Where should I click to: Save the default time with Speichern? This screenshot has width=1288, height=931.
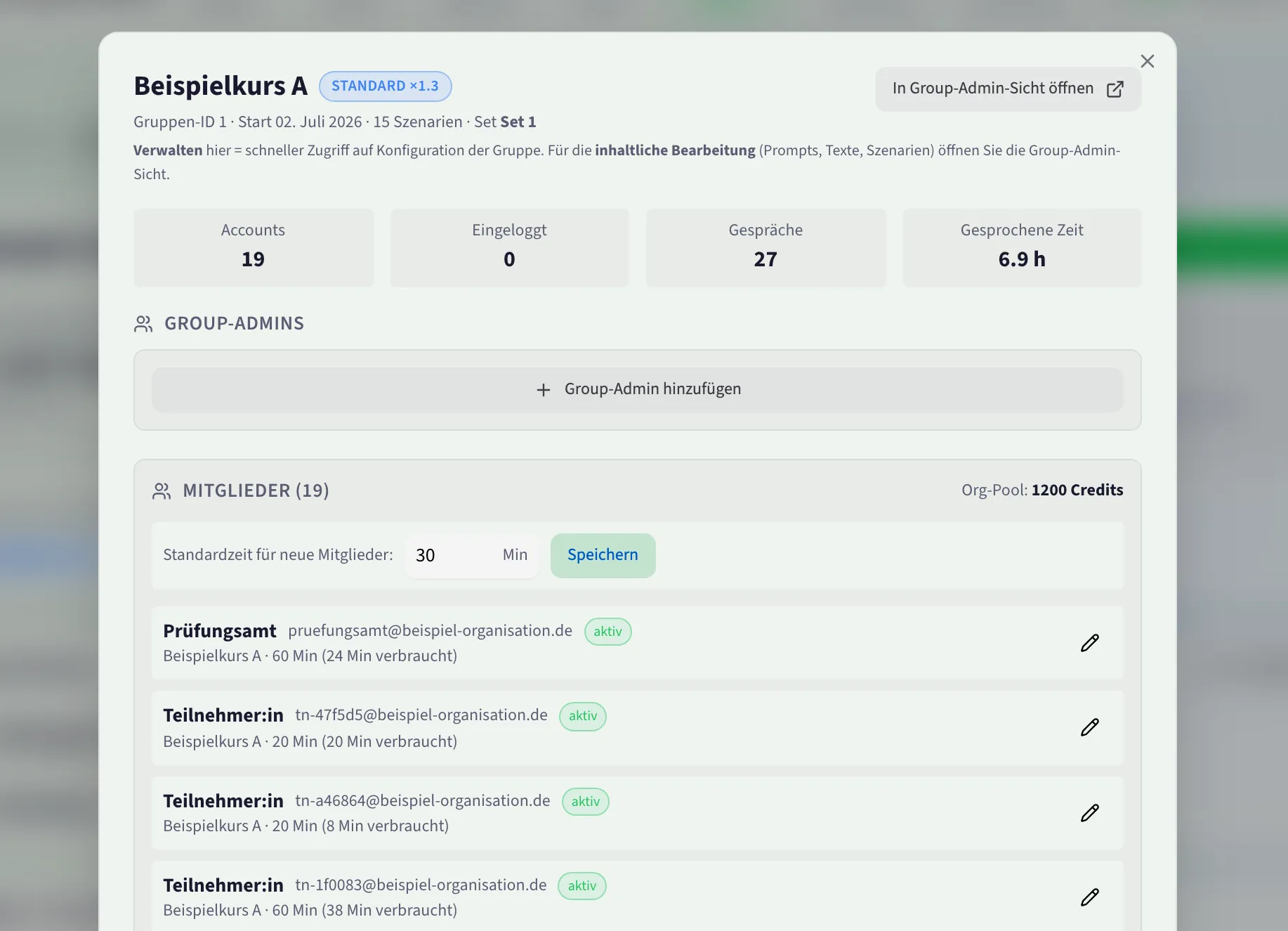point(603,555)
